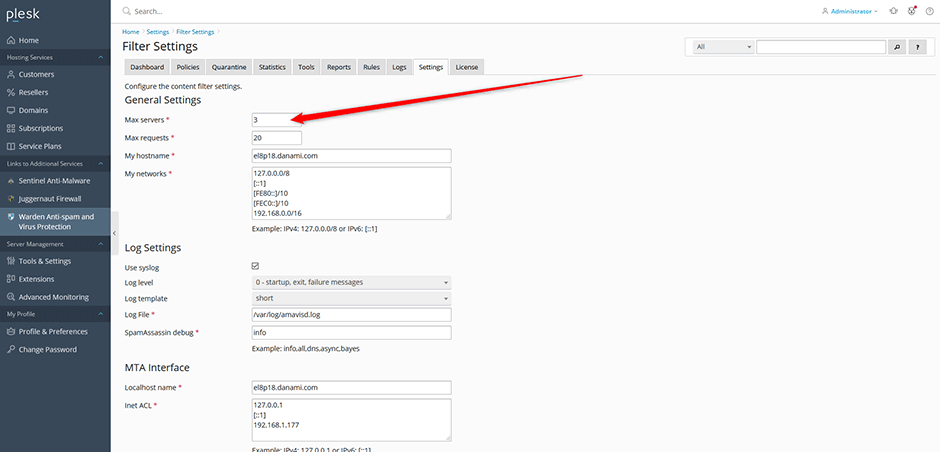Click the Settings breadcrumb link

[158, 32]
